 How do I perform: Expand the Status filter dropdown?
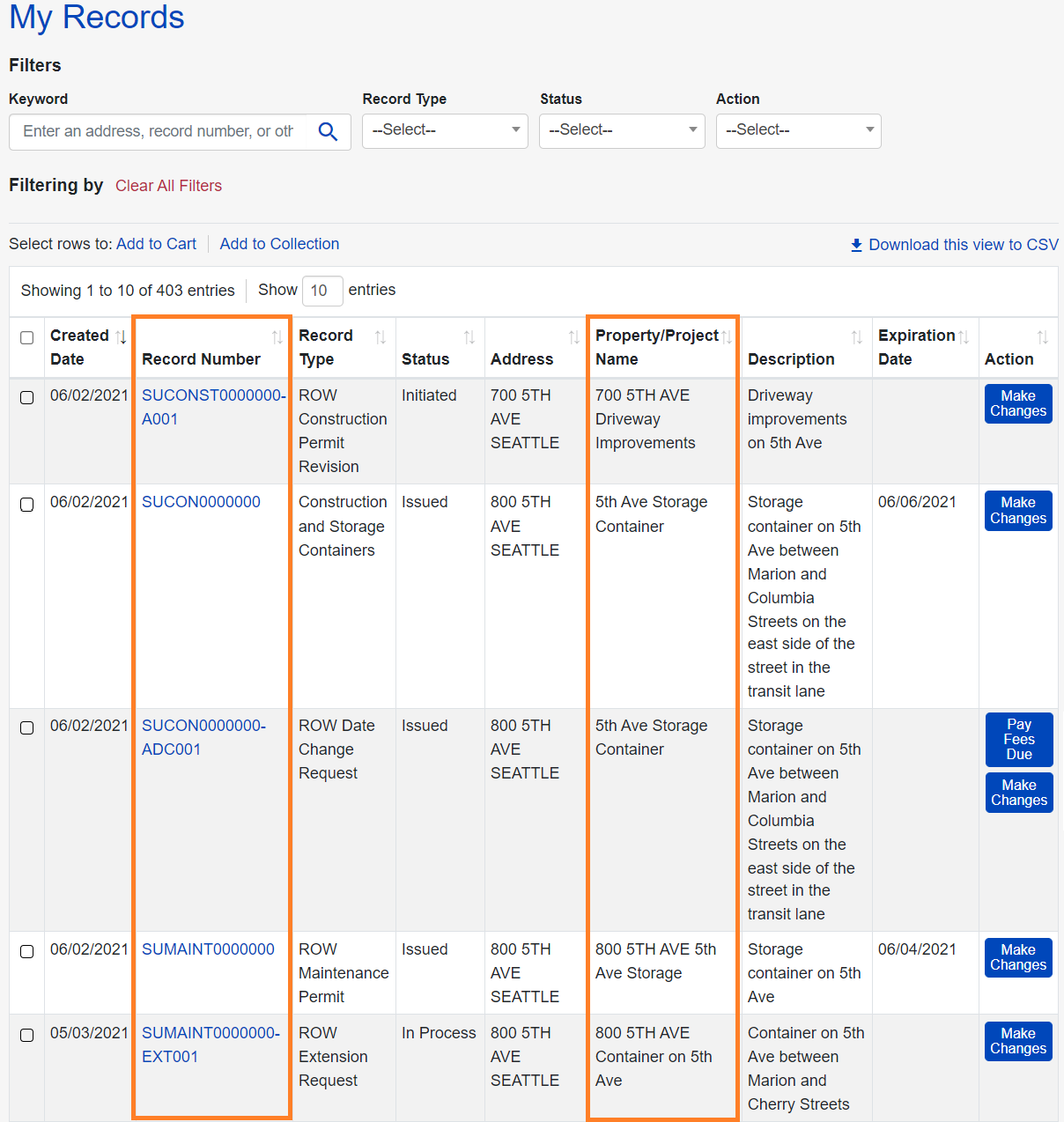tap(622, 130)
